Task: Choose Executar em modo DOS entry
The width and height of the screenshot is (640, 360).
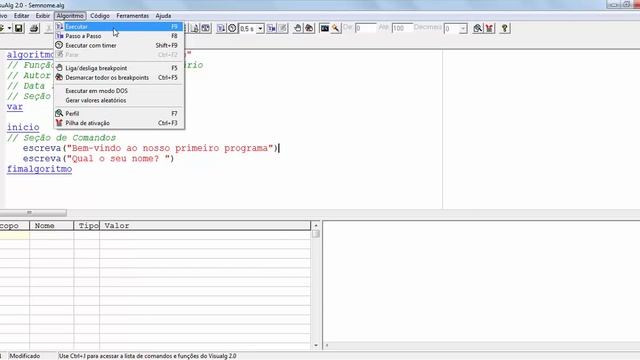Action: tap(119, 91)
